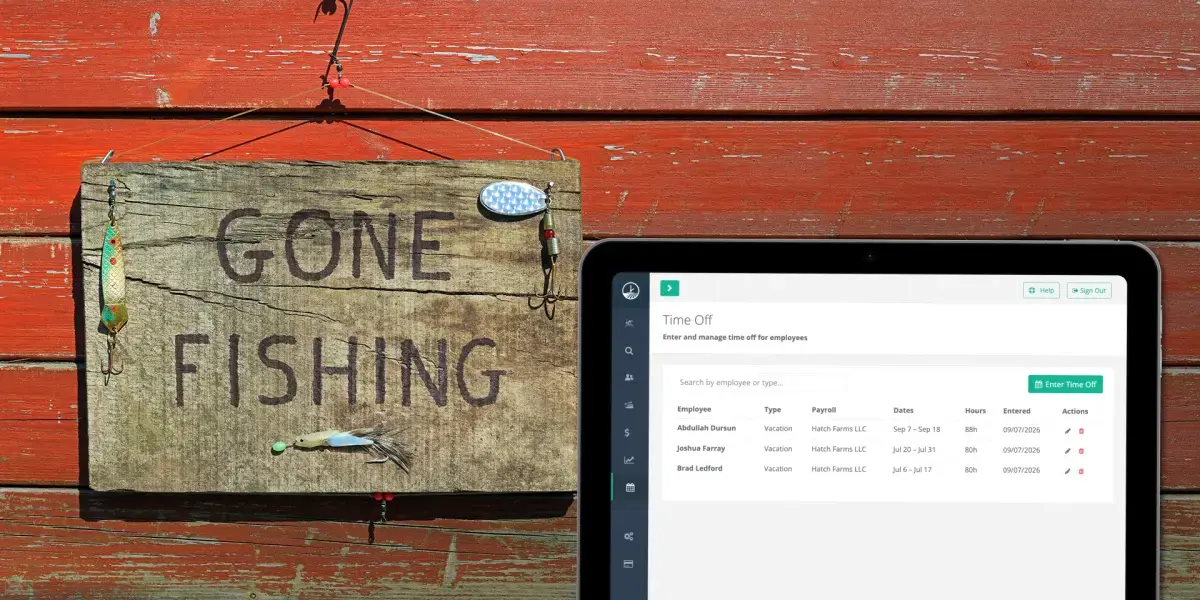Click the magnifier search icon in the sidebar
Viewport: 1200px width, 600px height.
point(629,351)
